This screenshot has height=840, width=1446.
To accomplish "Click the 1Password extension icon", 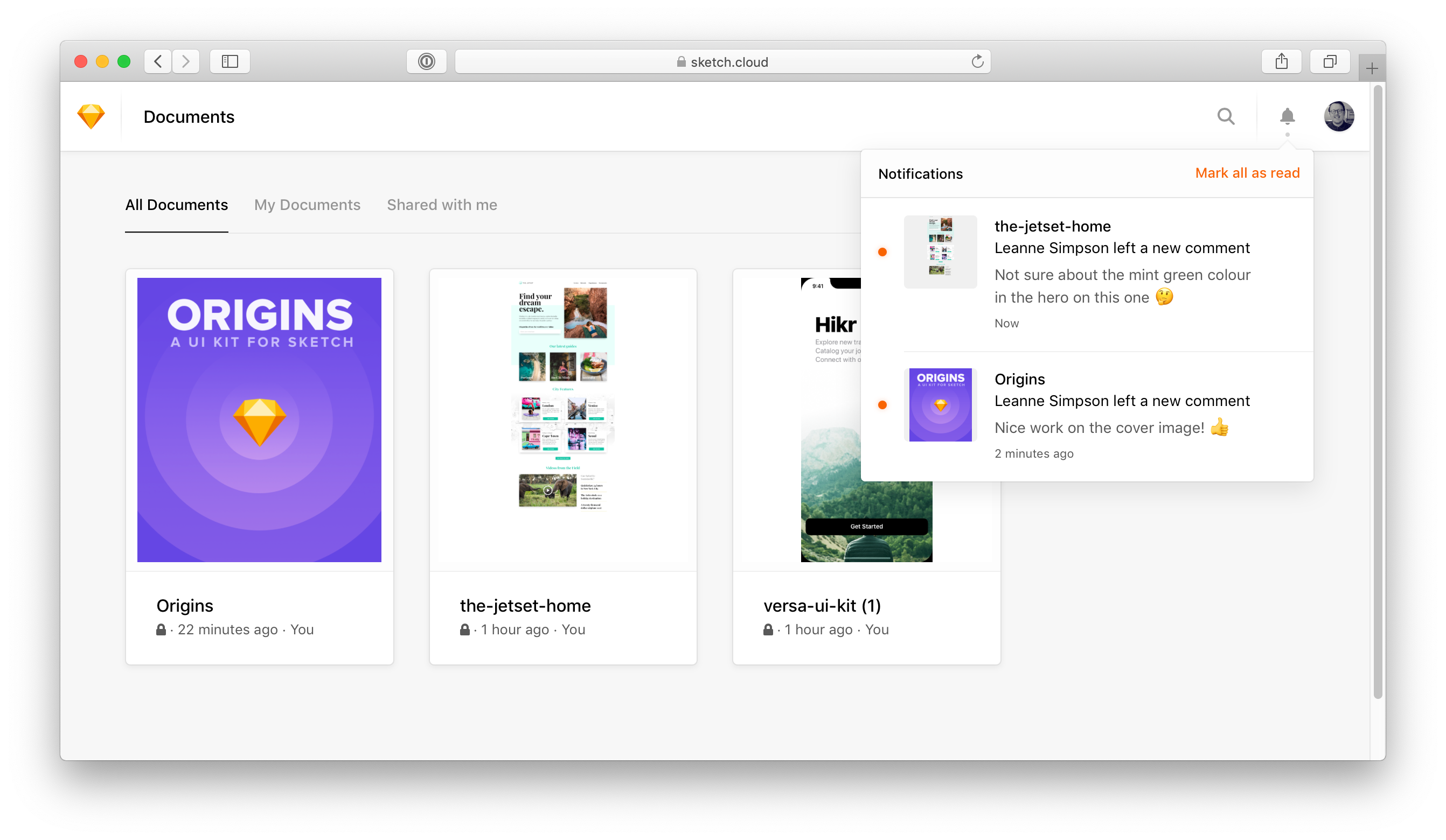I will pos(426,61).
